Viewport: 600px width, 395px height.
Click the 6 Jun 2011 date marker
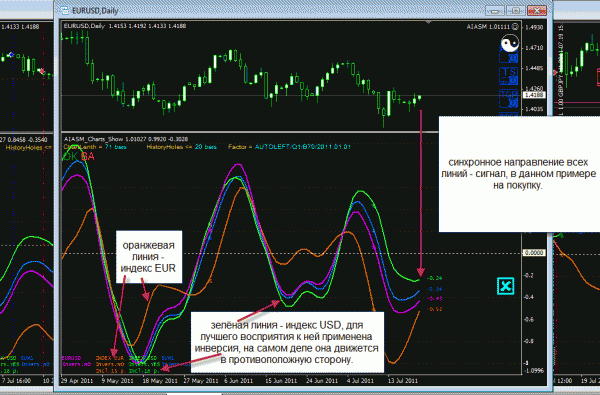[238, 380]
